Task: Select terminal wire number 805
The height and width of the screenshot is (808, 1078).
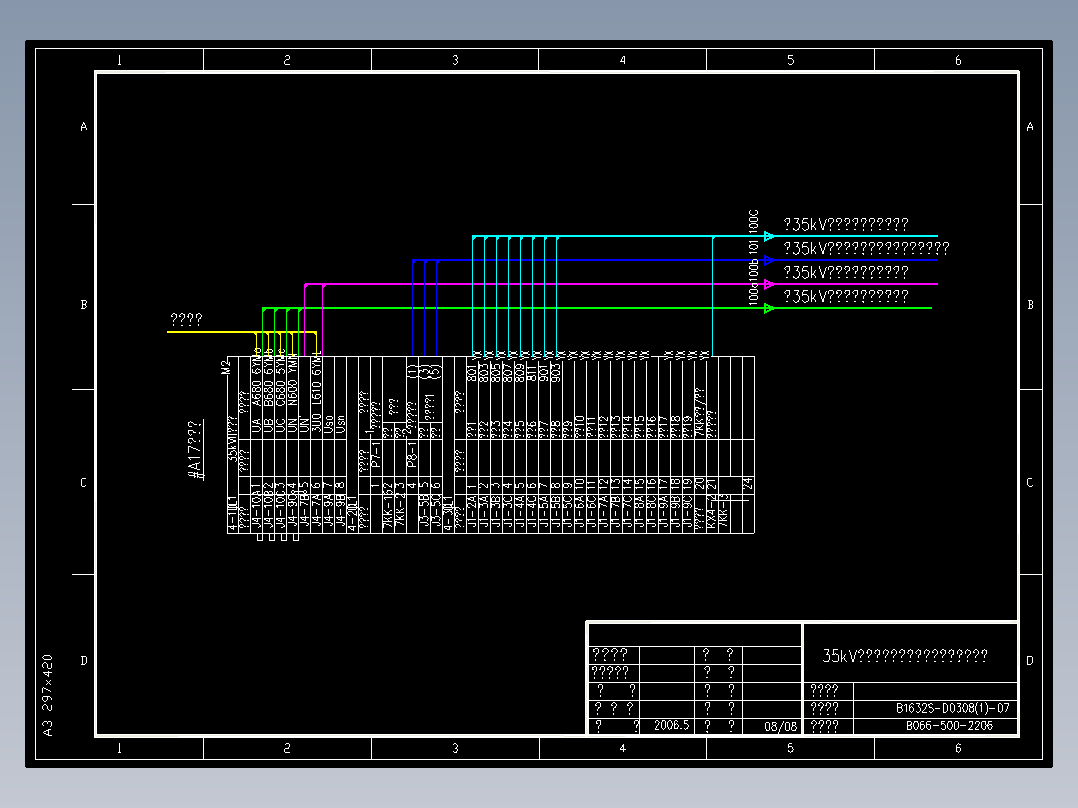Action: coord(496,373)
